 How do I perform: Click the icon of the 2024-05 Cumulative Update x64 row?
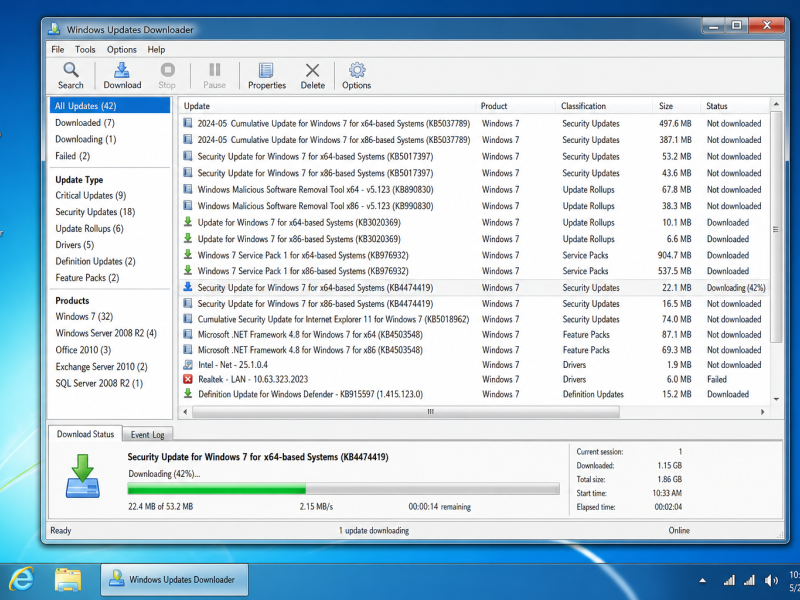[x=188, y=123]
